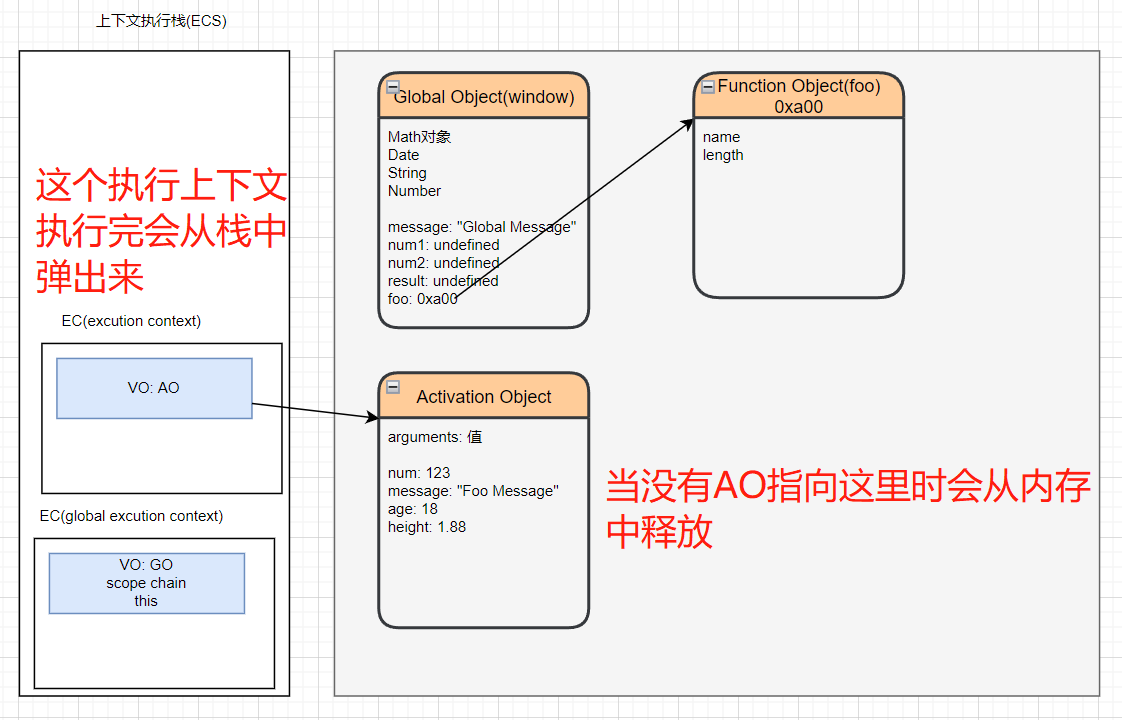Select the Function Object(foo) 0xa00 header
The width and height of the screenshot is (1122, 720).
(798, 96)
